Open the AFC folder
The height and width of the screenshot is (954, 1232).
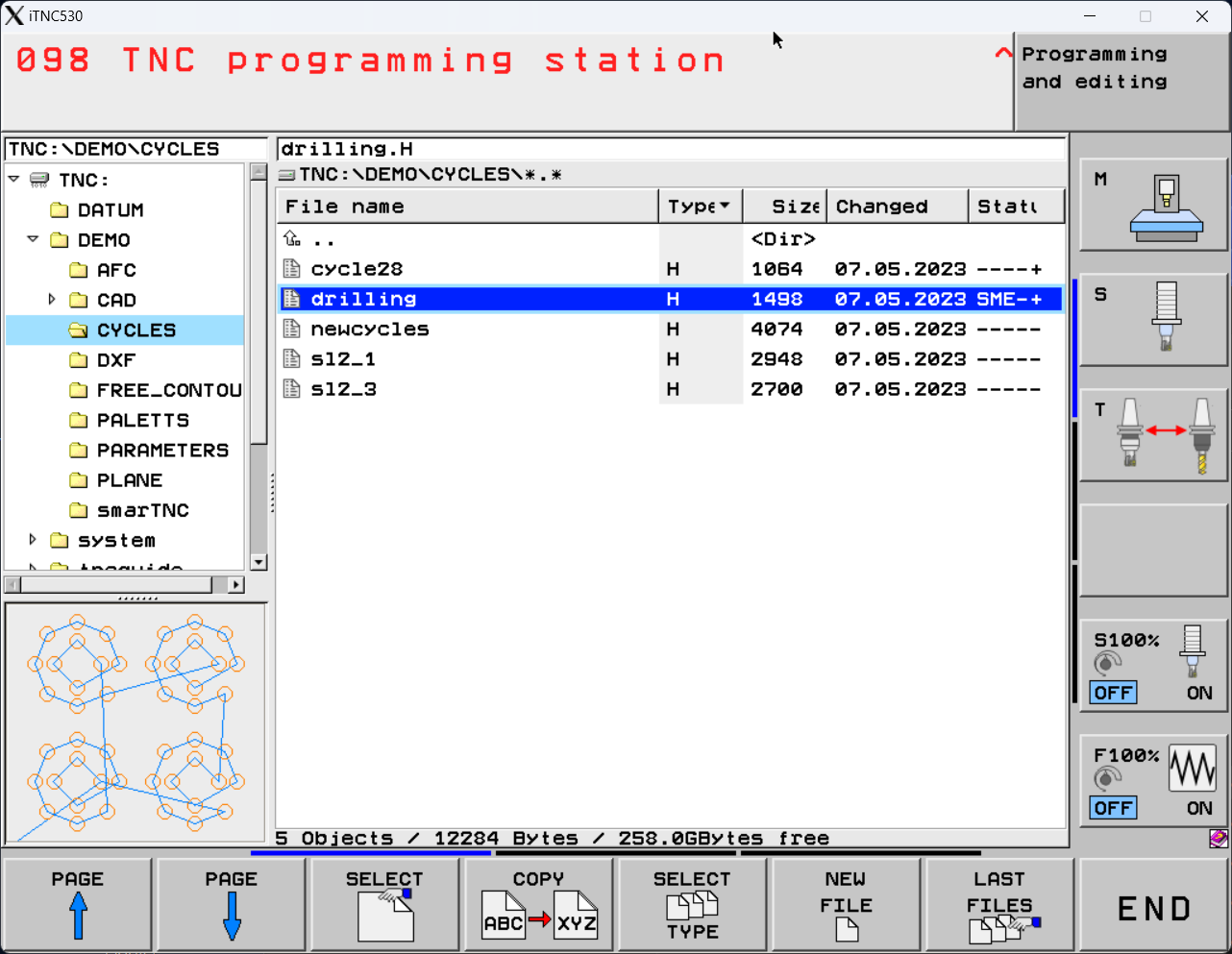[x=103, y=270]
